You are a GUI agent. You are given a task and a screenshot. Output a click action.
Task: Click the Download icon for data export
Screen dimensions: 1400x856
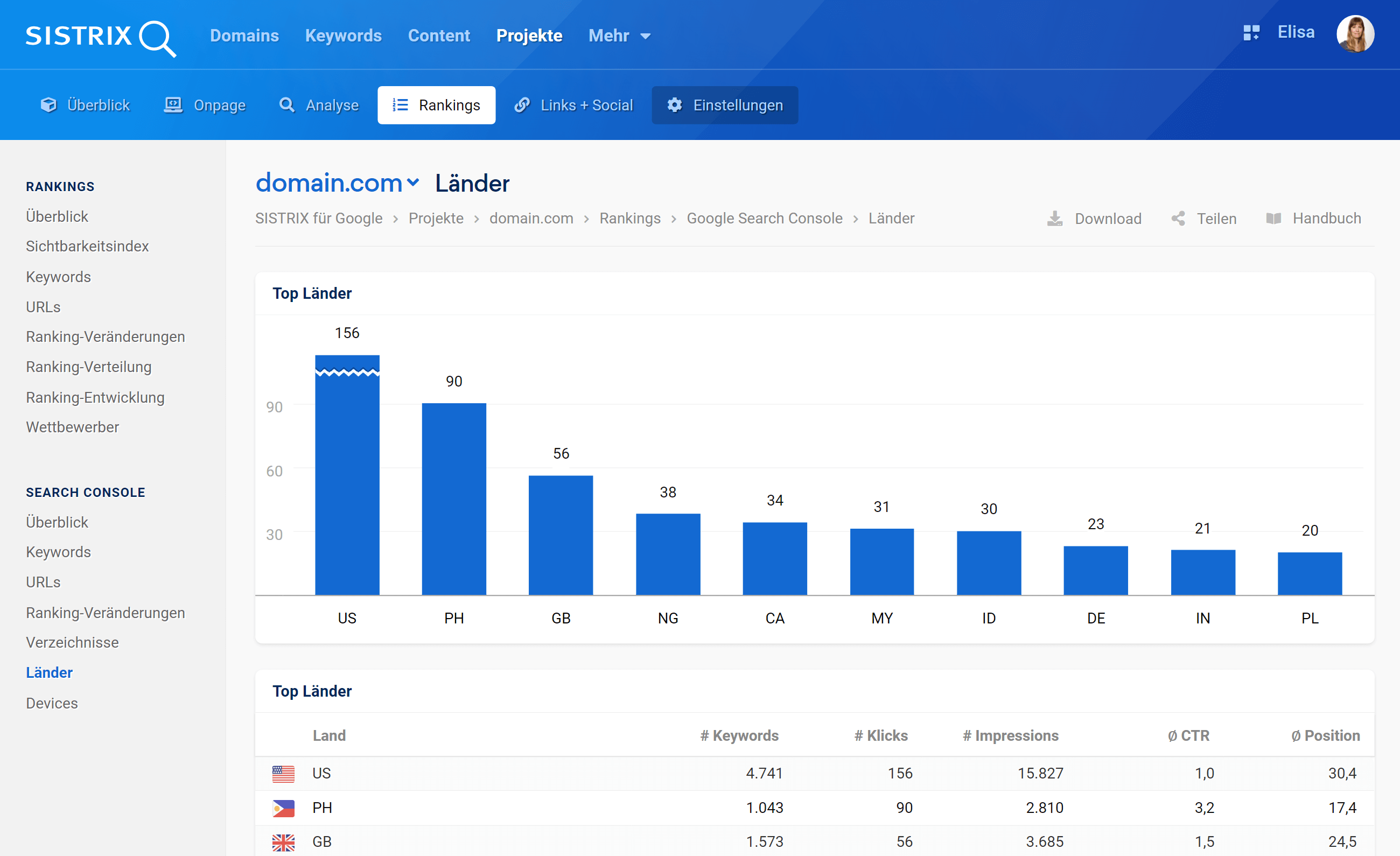coord(1056,218)
